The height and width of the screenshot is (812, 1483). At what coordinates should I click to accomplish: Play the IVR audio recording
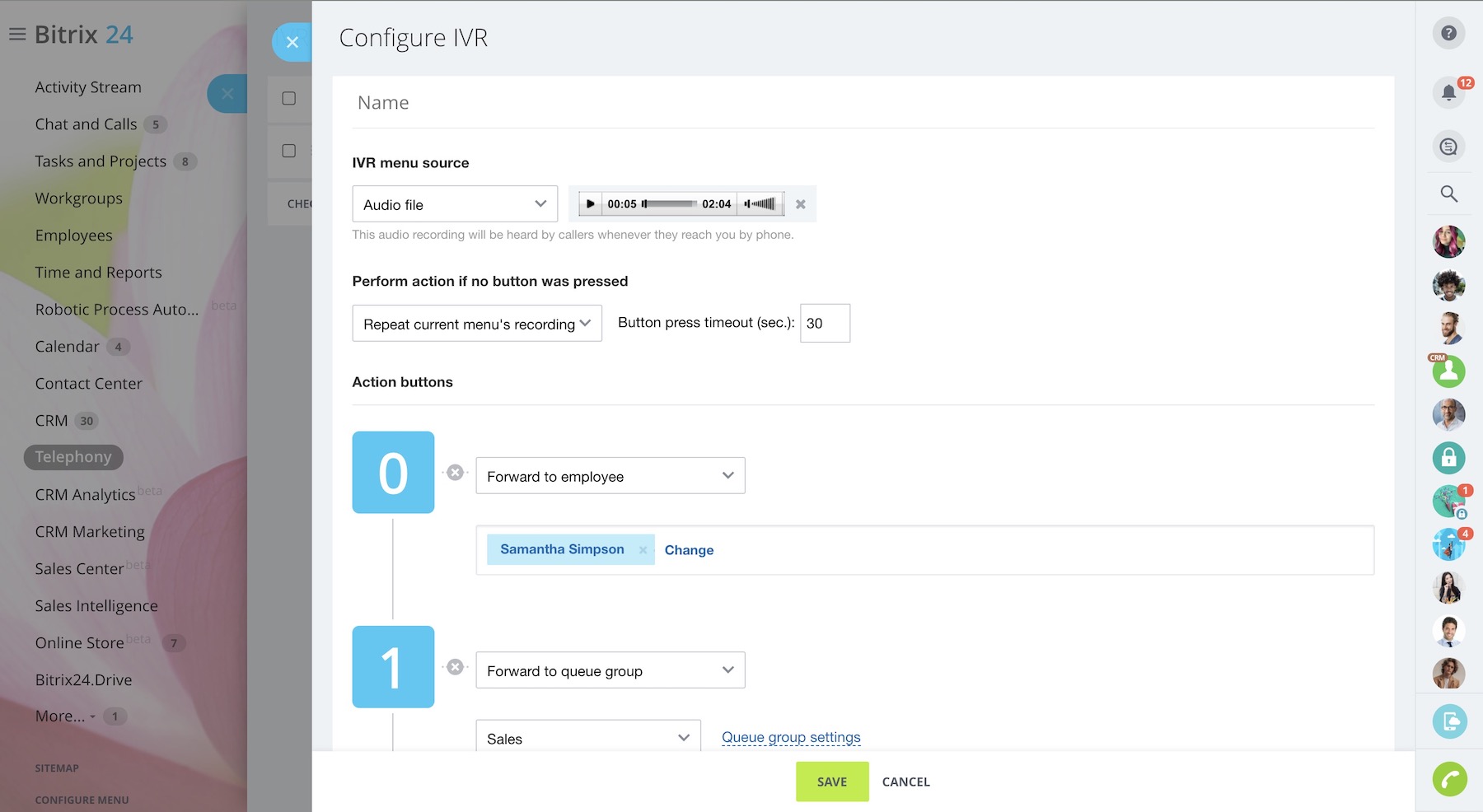[x=590, y=204]
